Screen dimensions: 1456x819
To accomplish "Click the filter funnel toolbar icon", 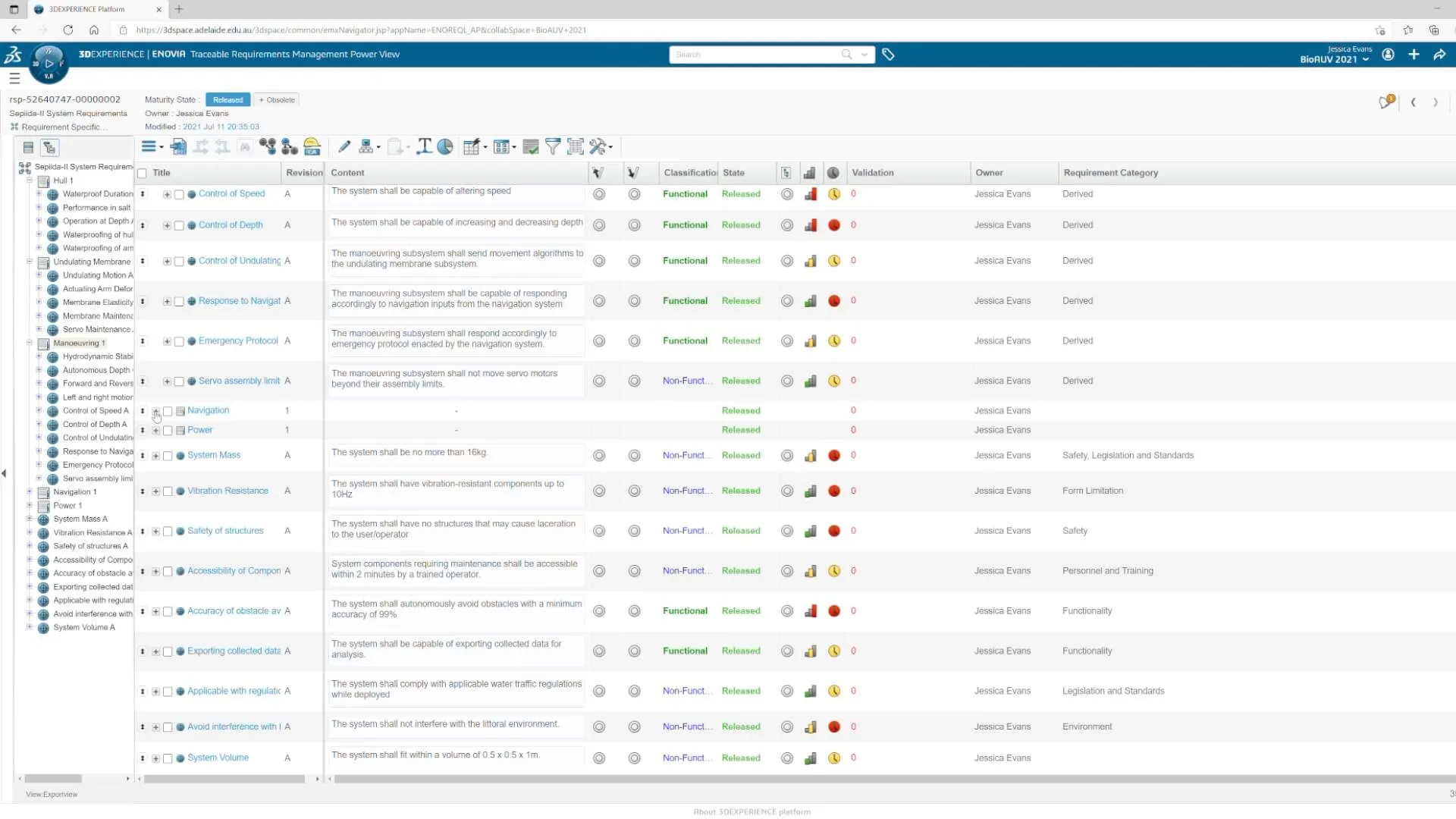I will (553, 147).
